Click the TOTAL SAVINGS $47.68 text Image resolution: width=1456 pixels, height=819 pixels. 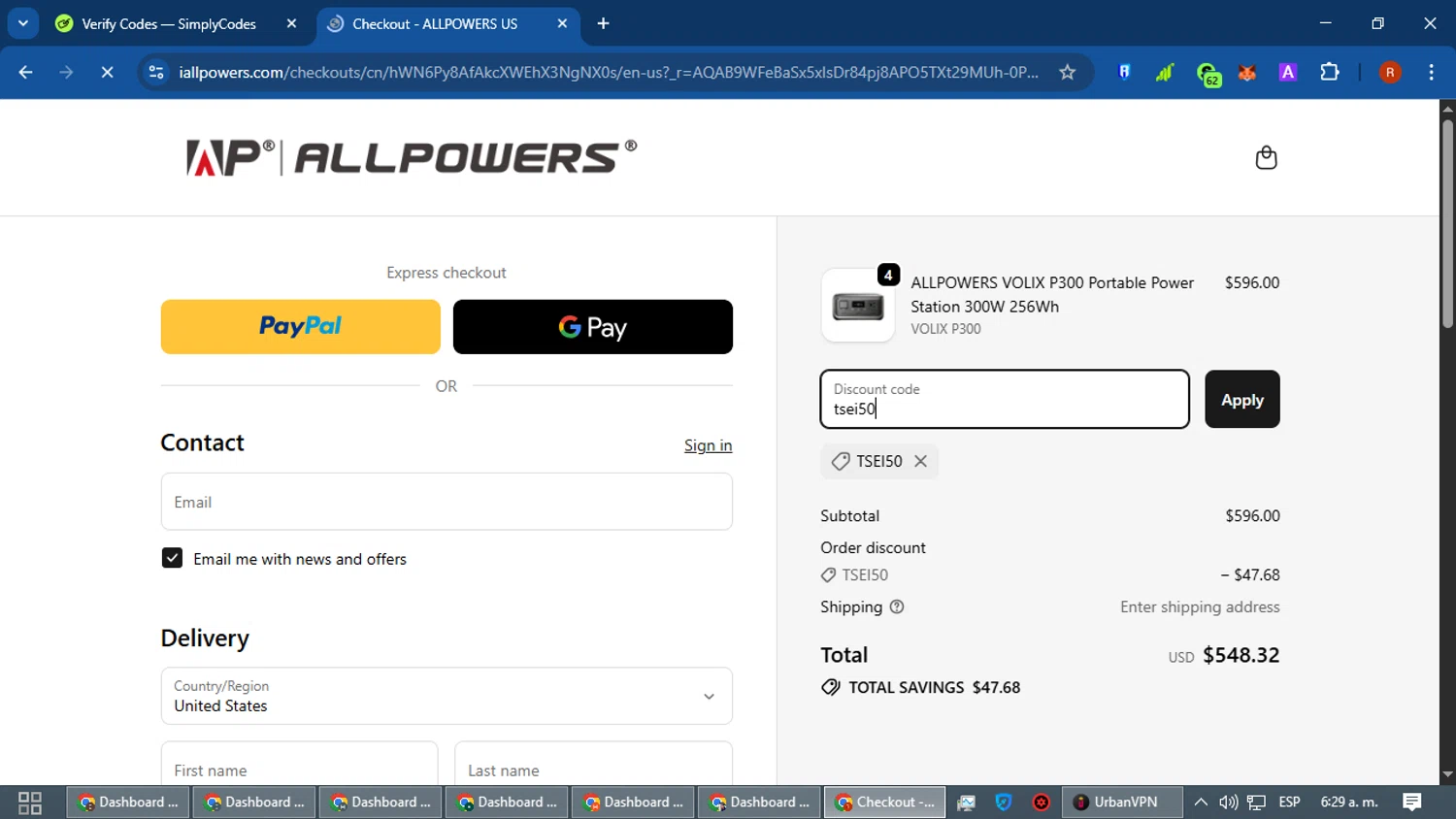[x=934, y=687]
